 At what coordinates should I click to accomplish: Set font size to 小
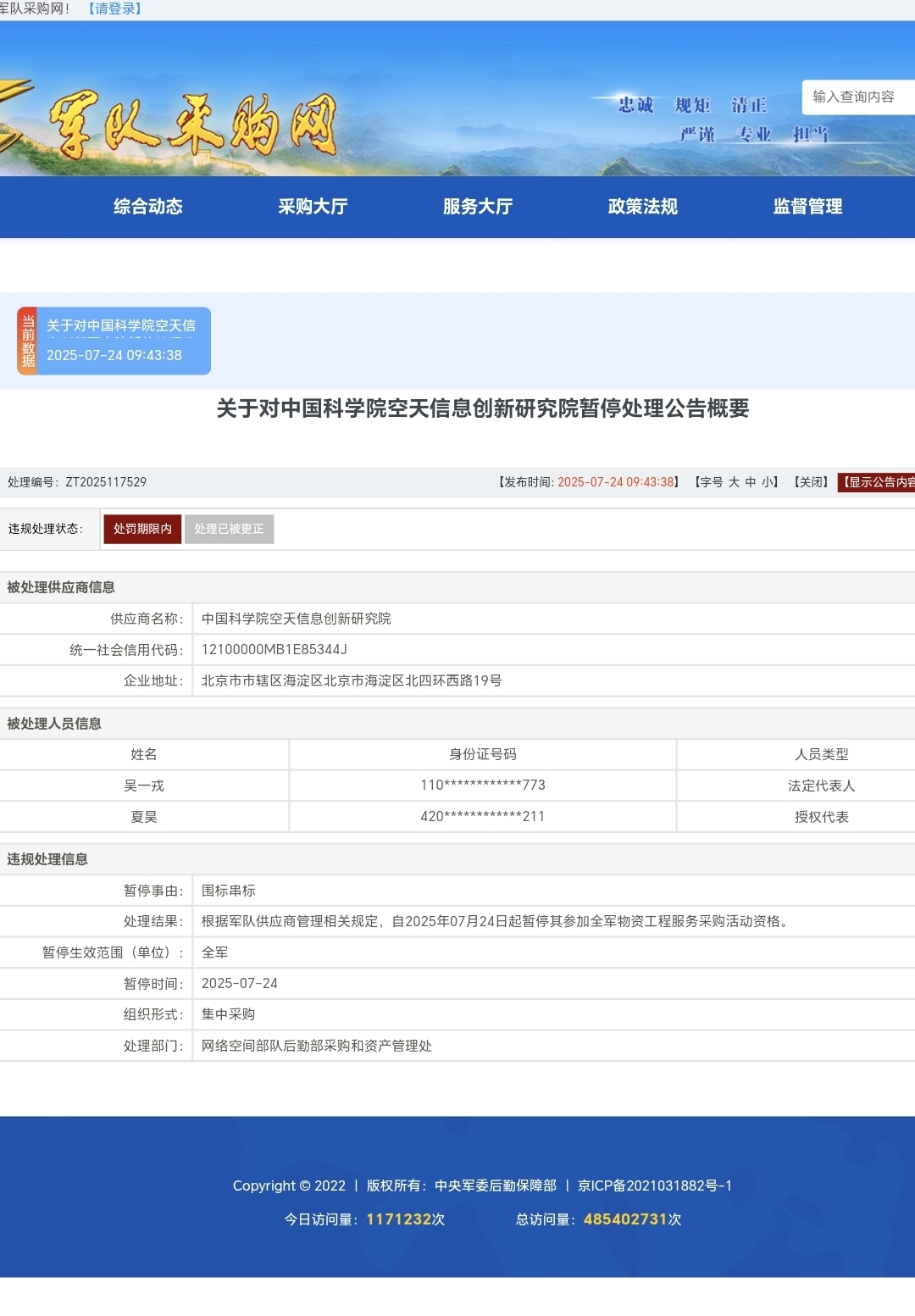point(767,482)
